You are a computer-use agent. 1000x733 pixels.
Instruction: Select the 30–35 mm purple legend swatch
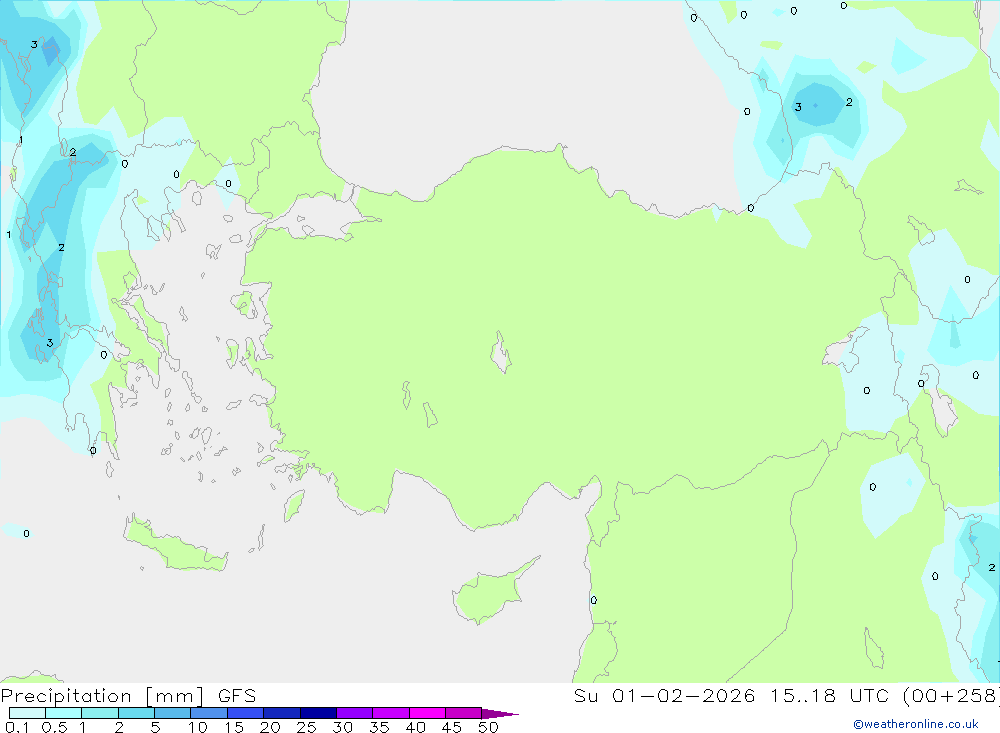pos(354,713)
